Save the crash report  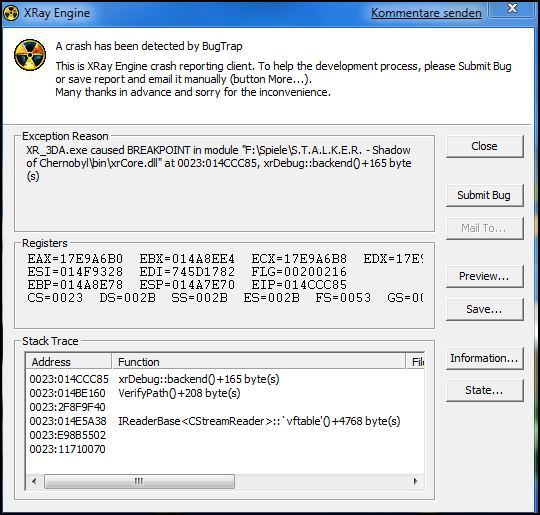coord(485,309)
